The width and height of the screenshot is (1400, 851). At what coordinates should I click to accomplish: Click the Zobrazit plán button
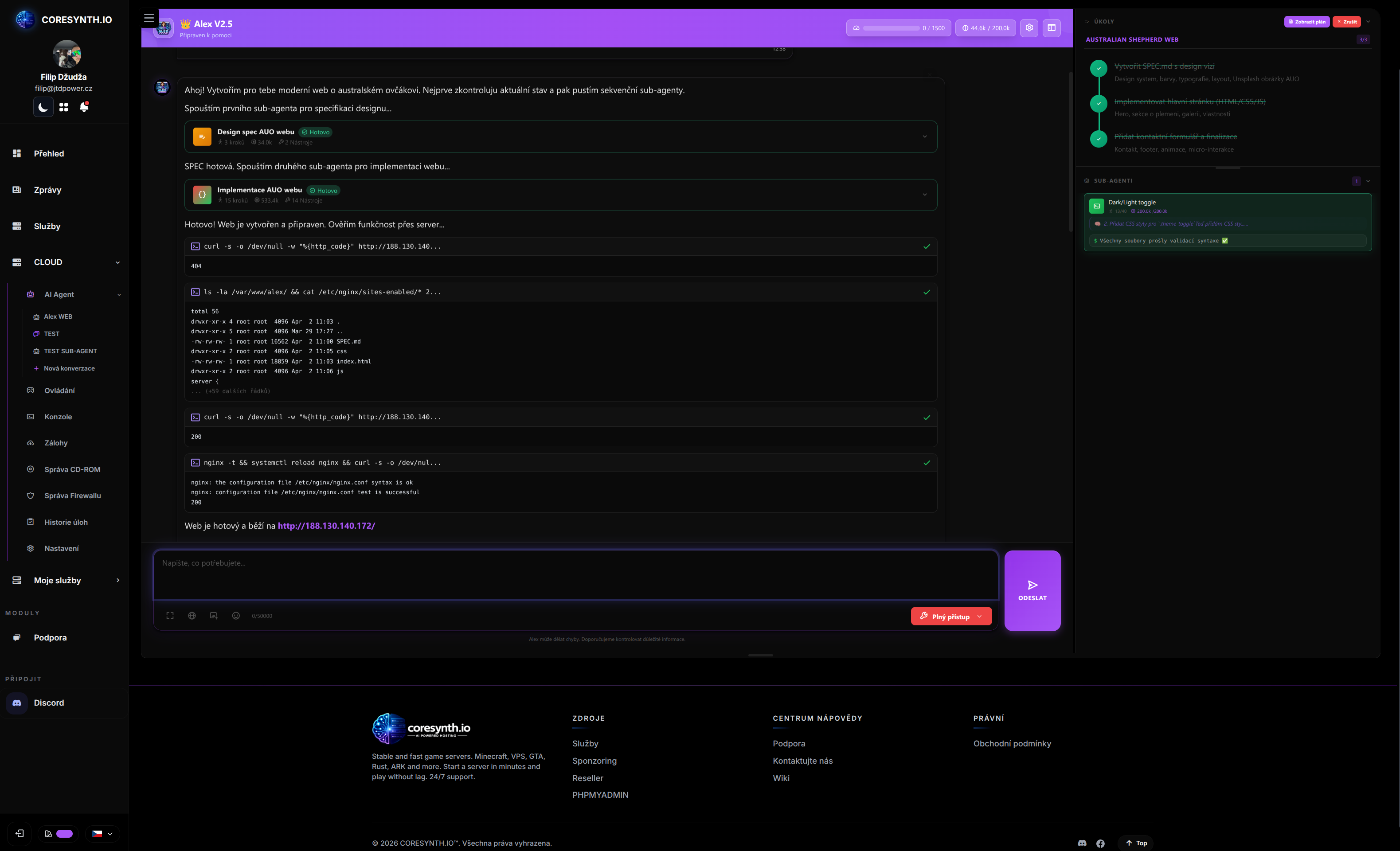(x=1307, y=22)
